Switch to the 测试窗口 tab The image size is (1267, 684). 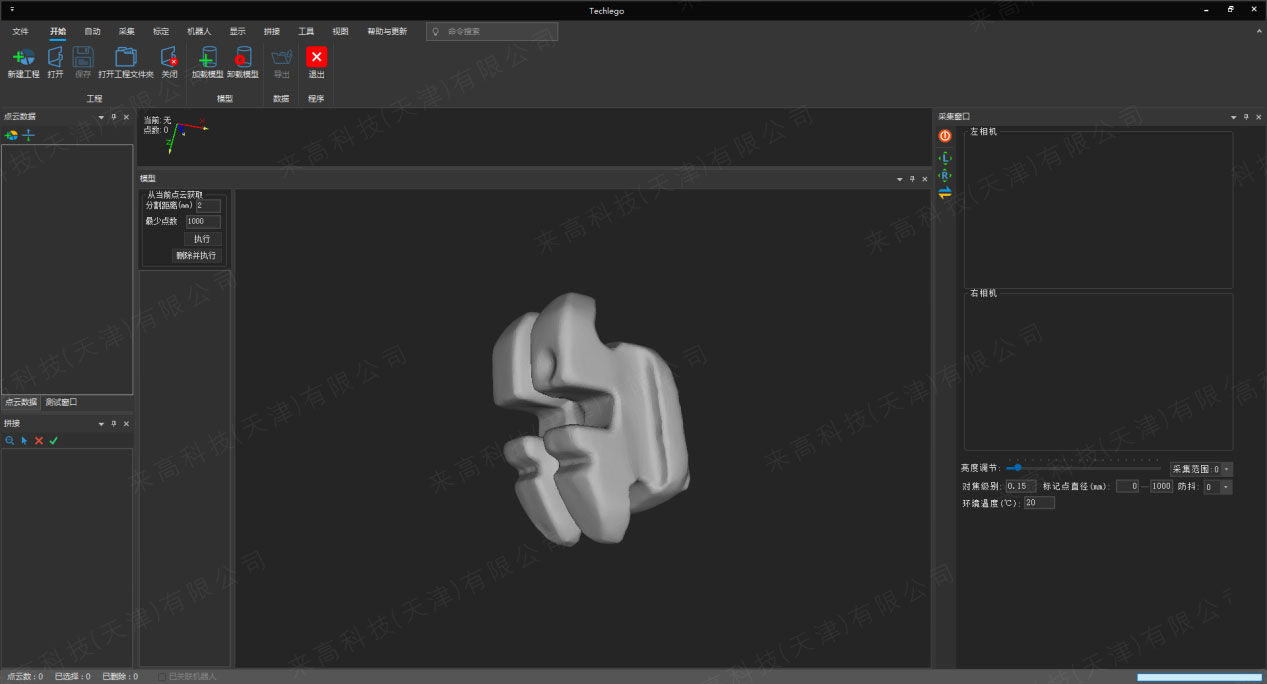61,402
